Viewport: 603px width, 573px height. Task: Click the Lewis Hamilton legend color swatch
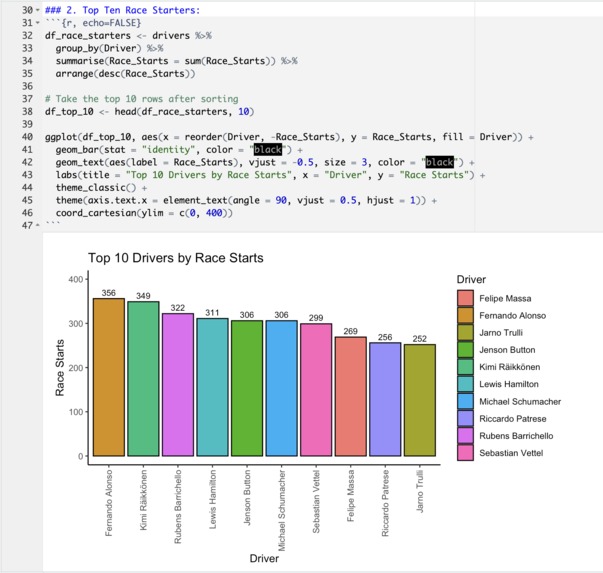[x=465, y=384]
